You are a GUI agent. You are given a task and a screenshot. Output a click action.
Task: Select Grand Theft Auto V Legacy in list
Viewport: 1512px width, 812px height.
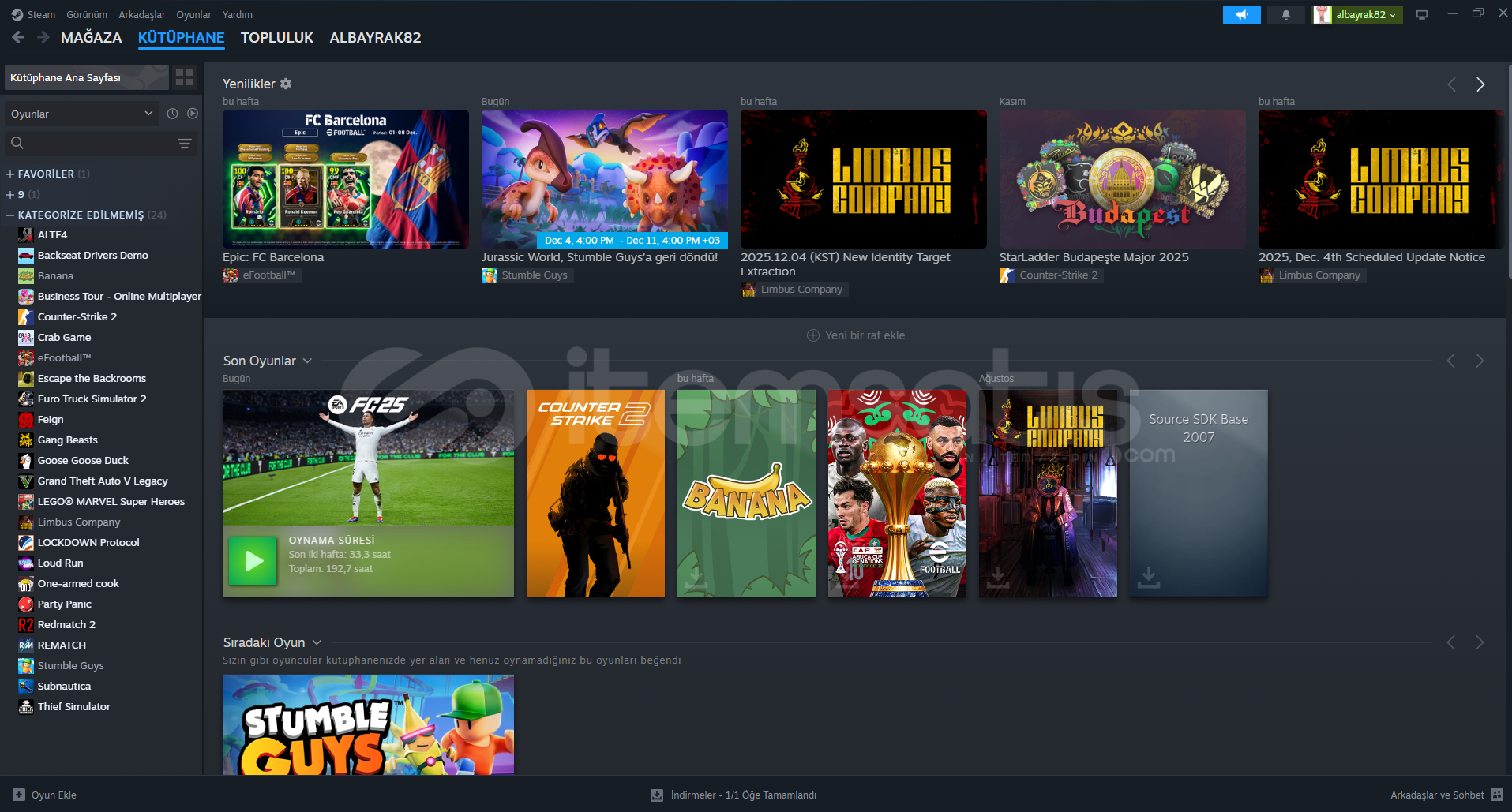103,481
